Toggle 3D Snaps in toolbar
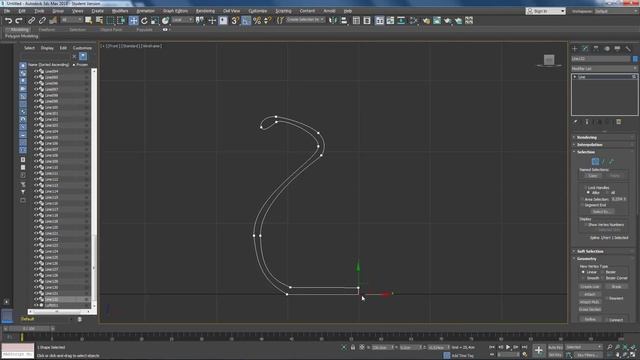The height and width of the screenshot is (360, 640). tap(235, 20)
